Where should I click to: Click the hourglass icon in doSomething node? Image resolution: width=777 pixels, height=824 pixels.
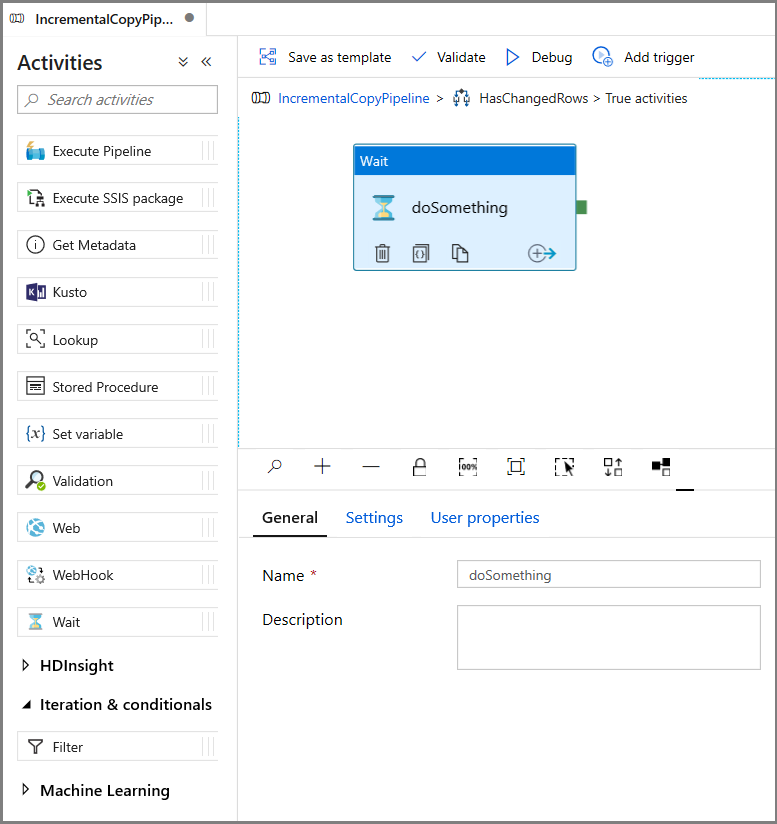(384, 208)
